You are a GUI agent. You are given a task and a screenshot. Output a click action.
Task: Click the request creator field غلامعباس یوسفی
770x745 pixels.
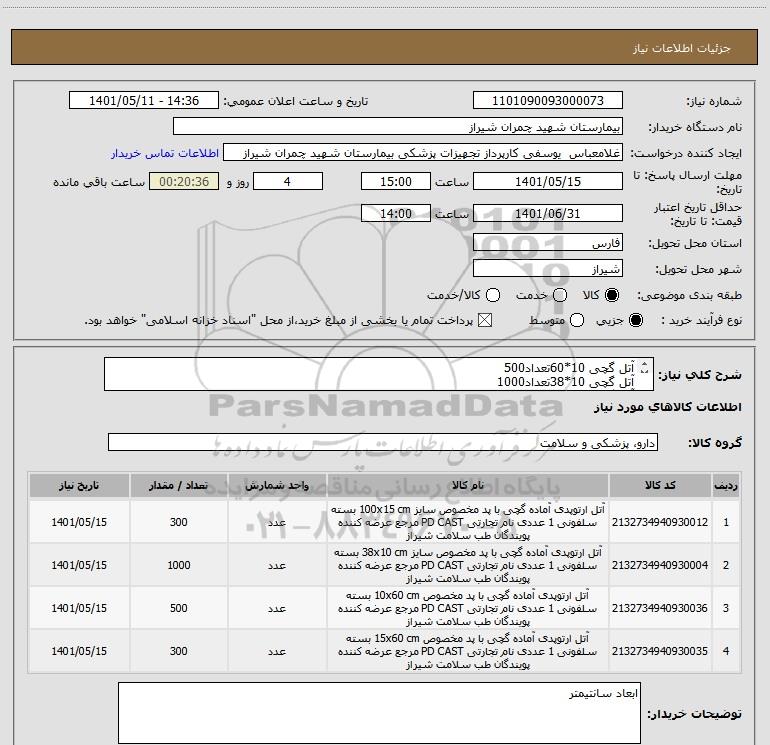423,153
